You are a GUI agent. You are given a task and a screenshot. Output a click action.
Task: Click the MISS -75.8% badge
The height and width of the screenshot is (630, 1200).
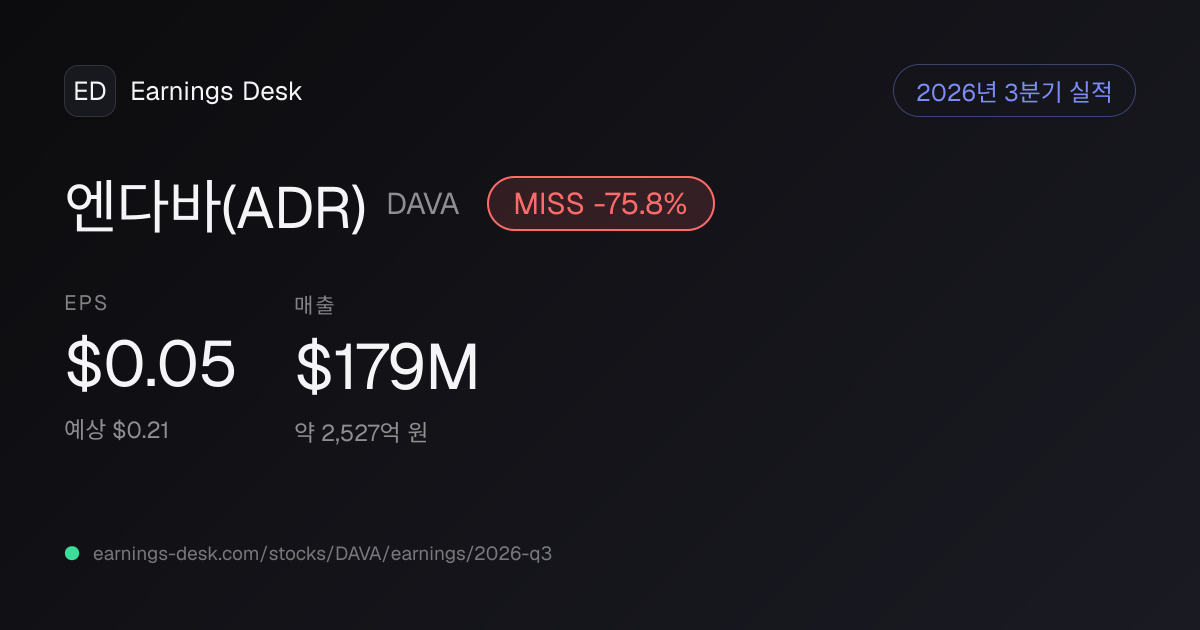click(601, 204)
